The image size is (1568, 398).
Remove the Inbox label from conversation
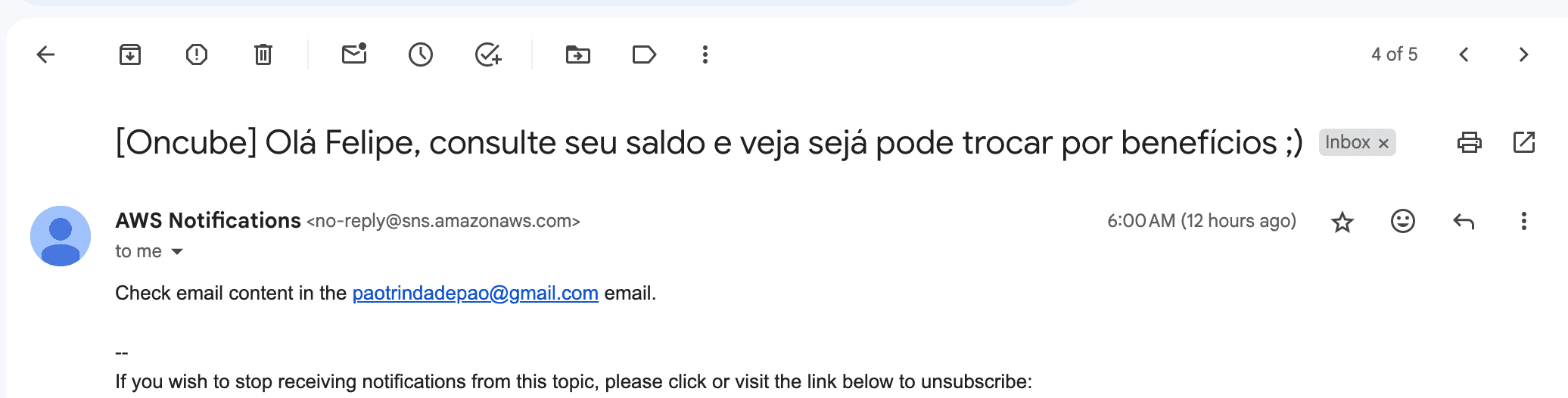click(1383, 143)
